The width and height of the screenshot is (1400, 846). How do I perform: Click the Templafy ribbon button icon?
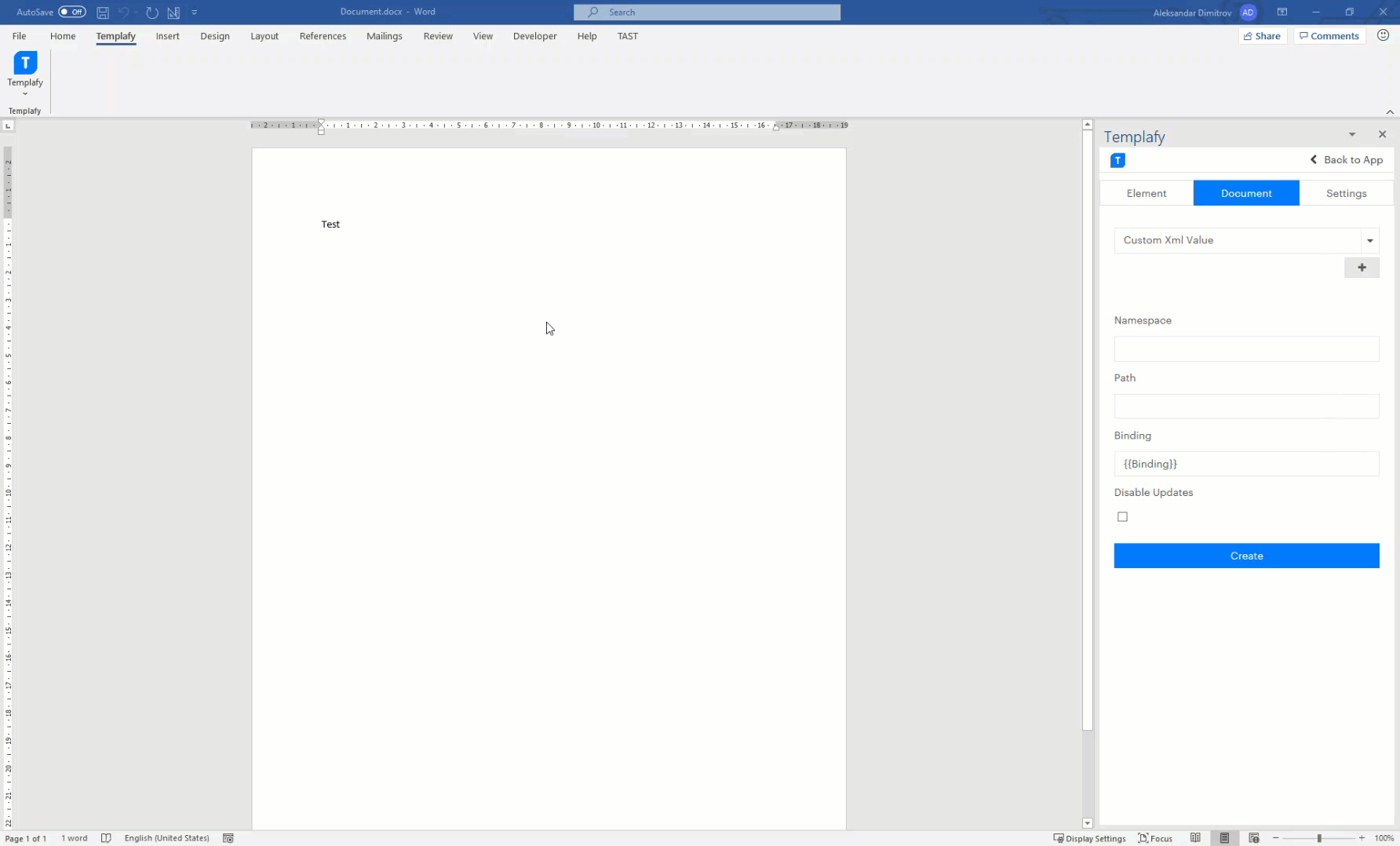point(25,63)
